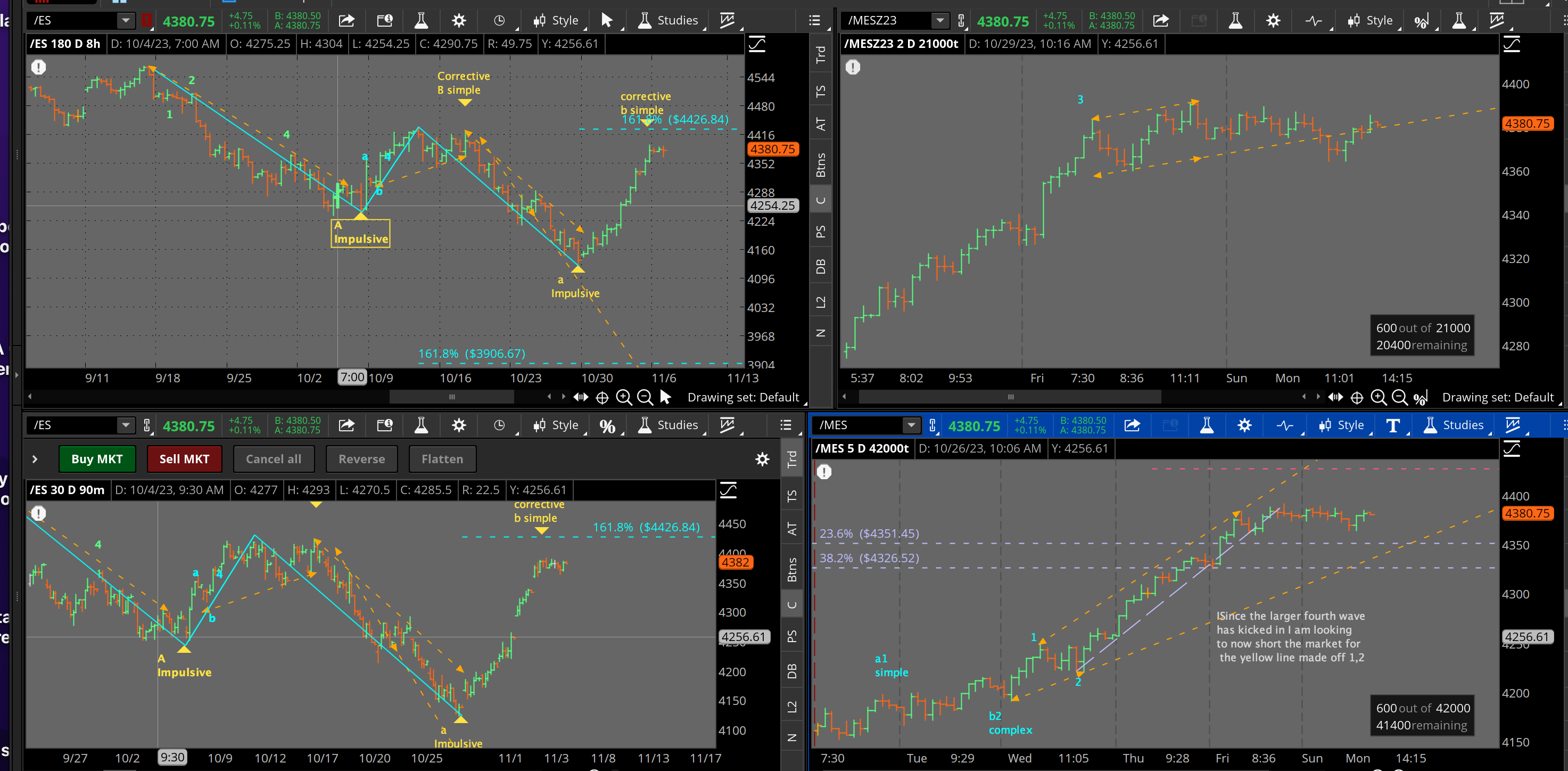
Task: Open patterns icon on /MES chart toolbar
Action: [1513, 425]
